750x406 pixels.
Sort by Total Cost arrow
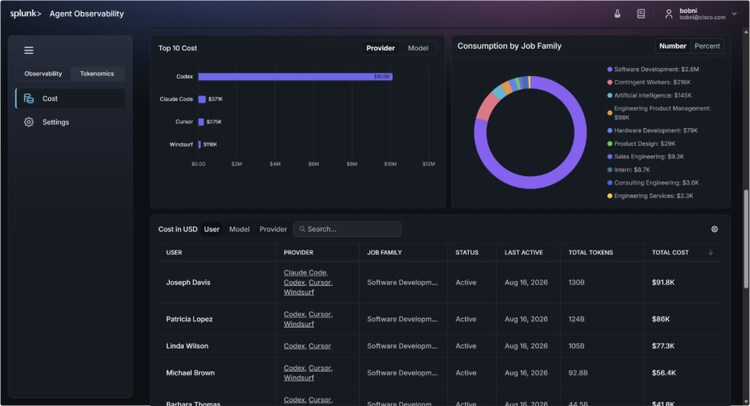710,252
